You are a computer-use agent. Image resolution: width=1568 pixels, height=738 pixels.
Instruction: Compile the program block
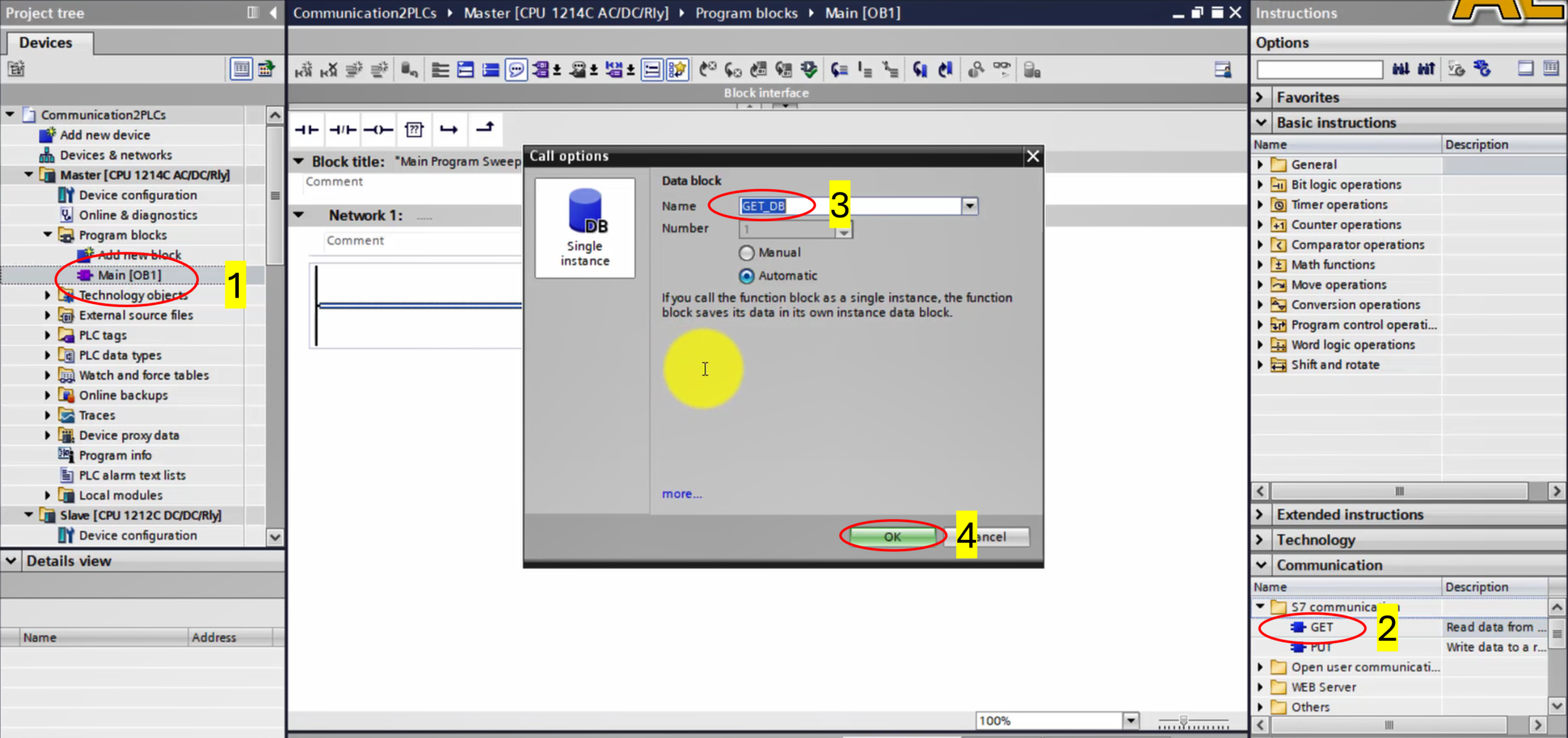tap(809, 70)
